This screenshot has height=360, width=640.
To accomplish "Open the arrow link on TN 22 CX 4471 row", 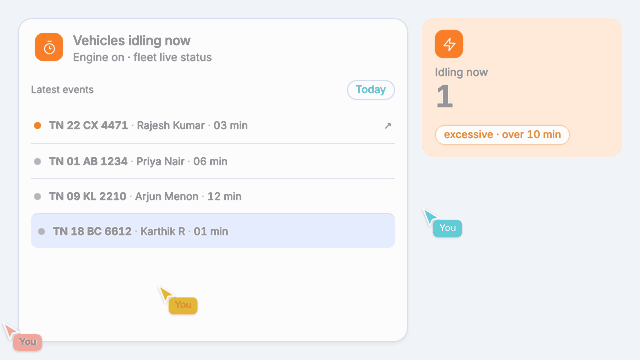I will (x=388, y=126).
